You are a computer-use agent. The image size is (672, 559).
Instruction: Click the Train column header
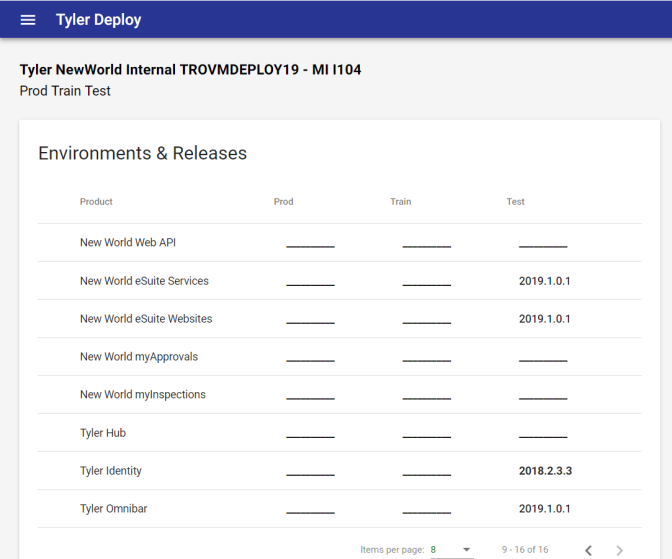click(400, 202)
